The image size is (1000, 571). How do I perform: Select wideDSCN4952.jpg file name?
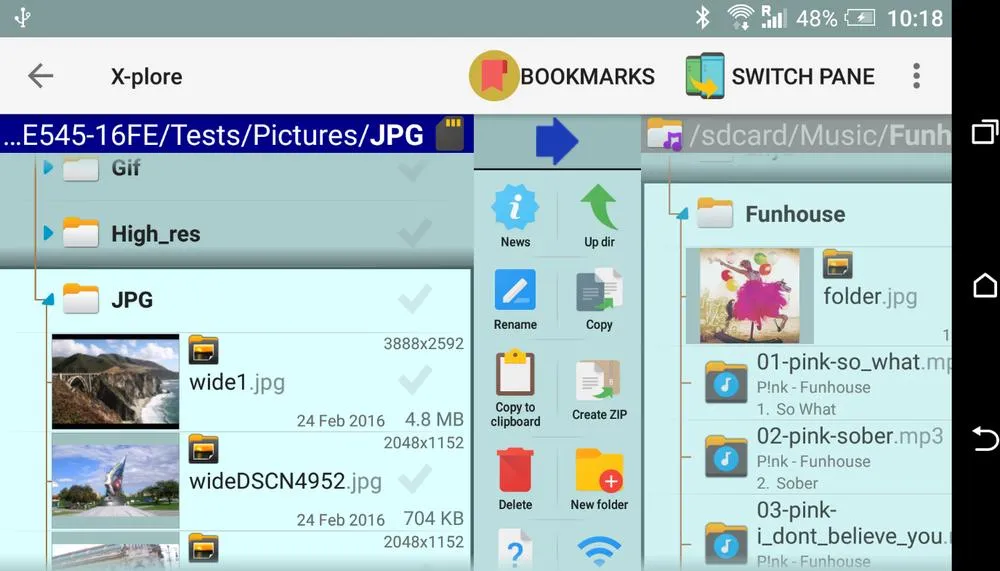point(285,481)
